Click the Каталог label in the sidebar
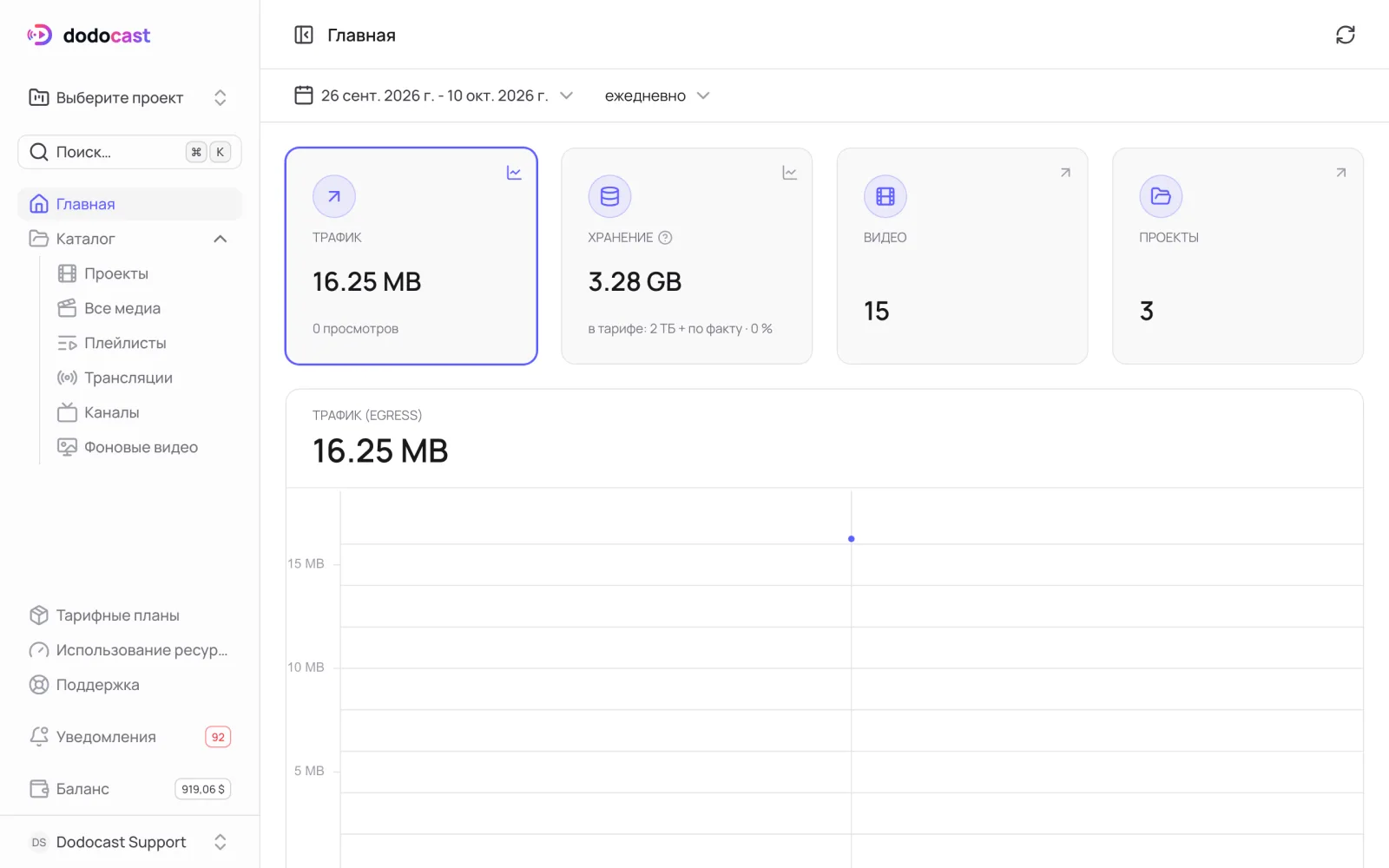The width and height of the screenshot is (1389, 868). (86, 239)
